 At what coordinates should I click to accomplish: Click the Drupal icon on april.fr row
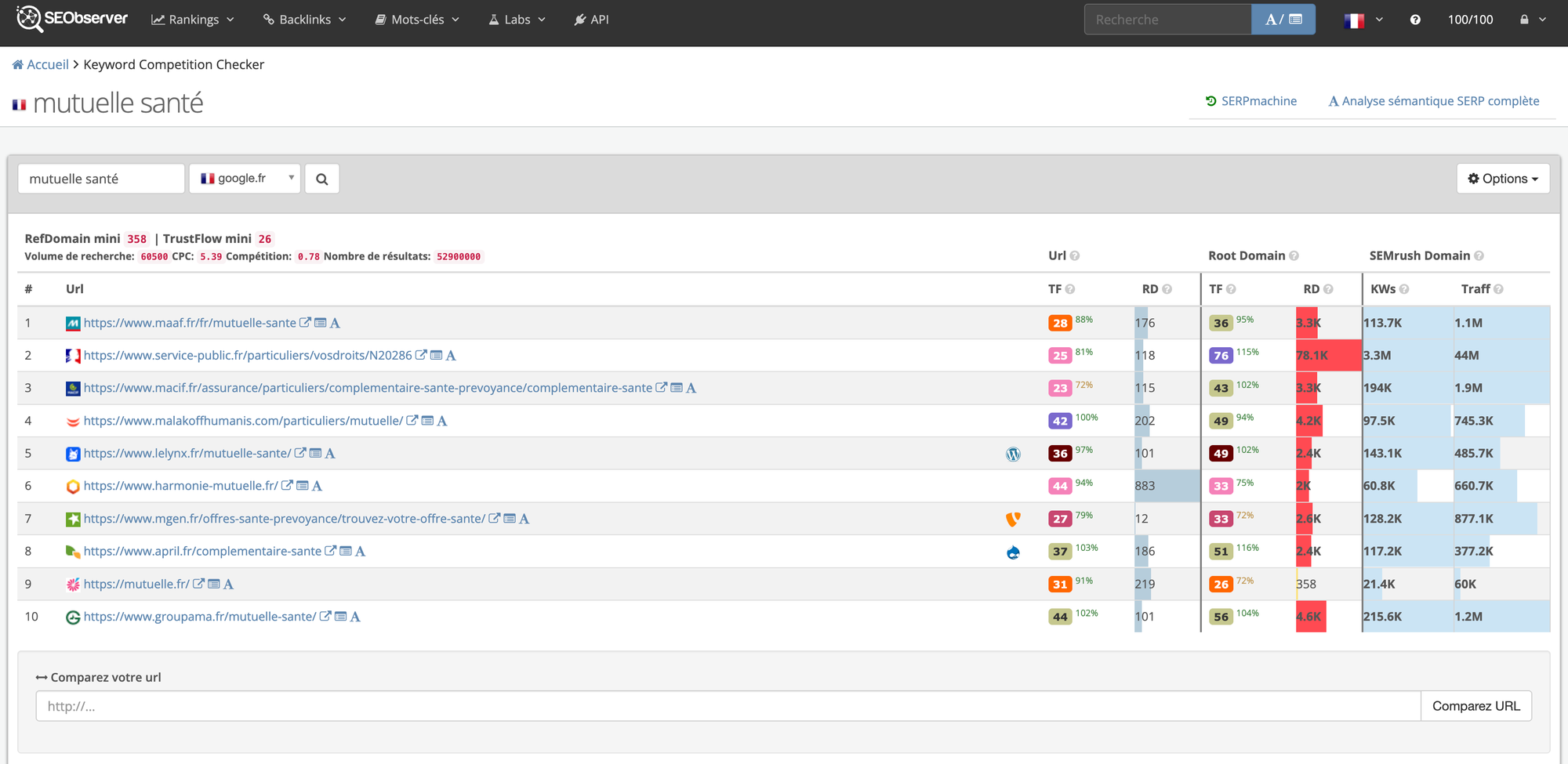pyautogui.click(x=1013, y=552)
